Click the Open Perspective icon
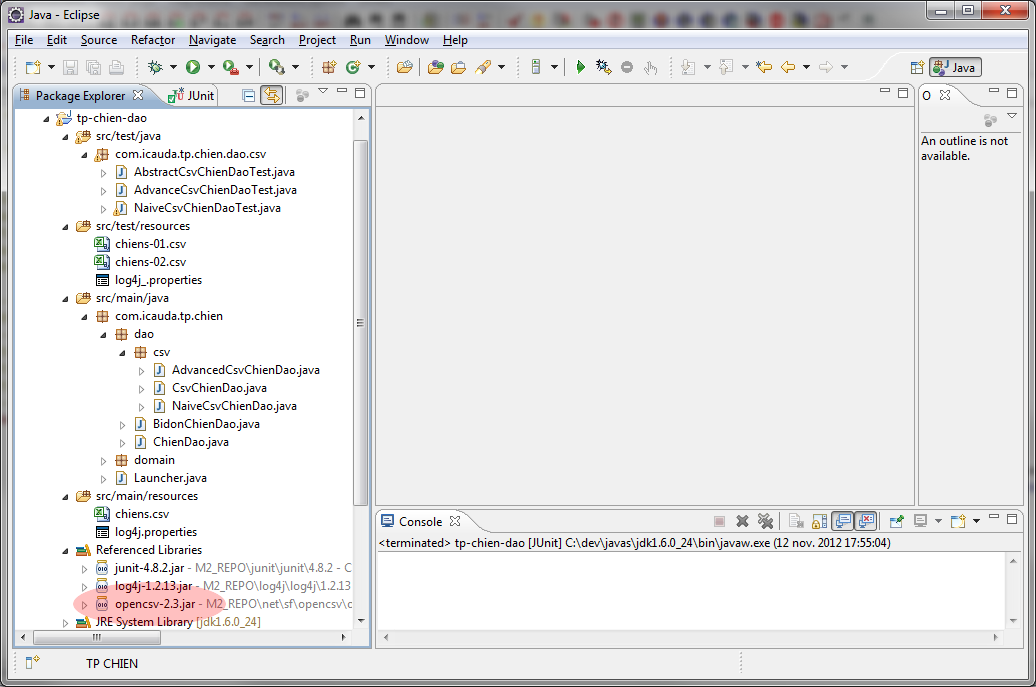 point(916,67)
